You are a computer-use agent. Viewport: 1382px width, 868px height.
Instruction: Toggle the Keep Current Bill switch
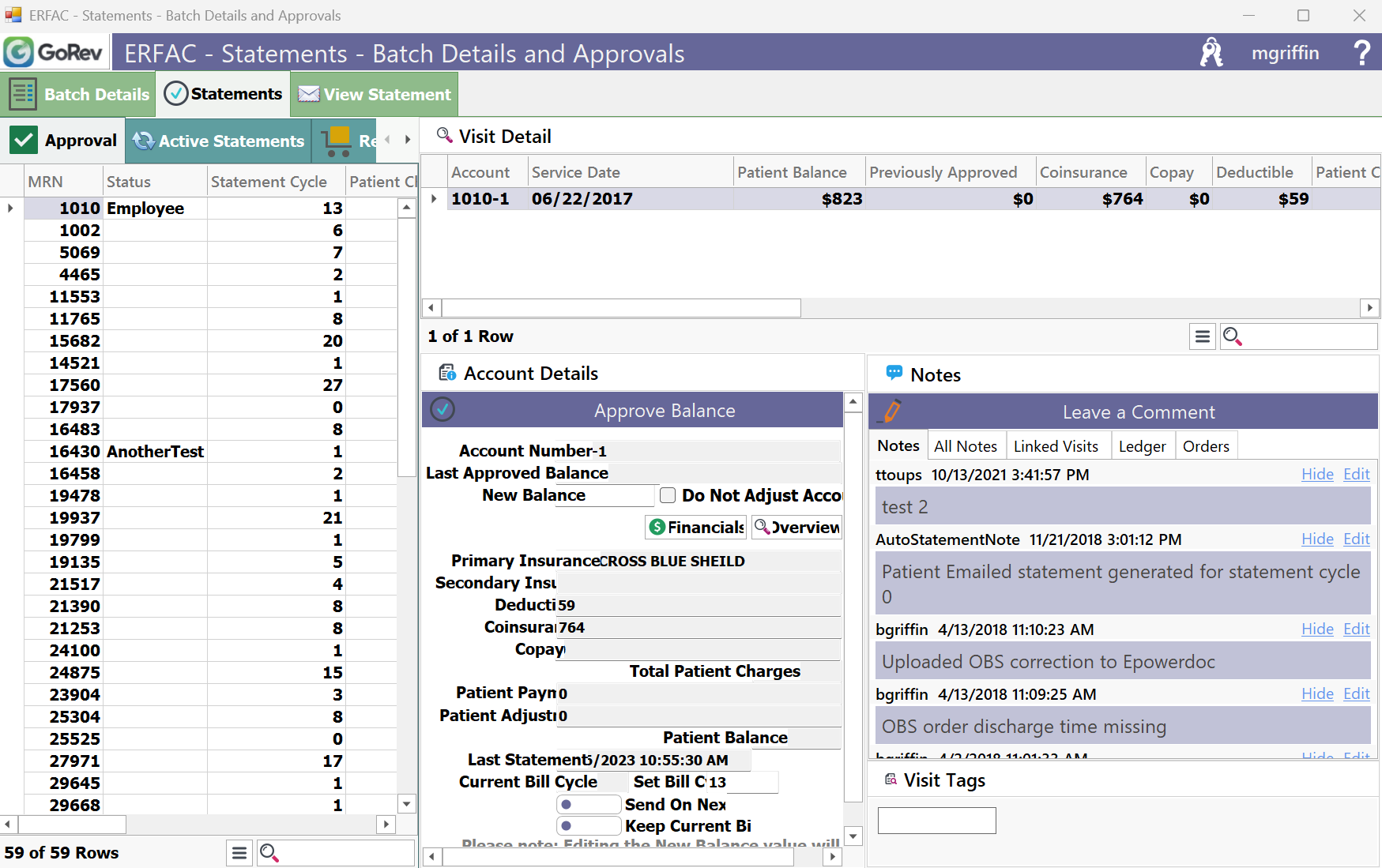pos(588,826)
